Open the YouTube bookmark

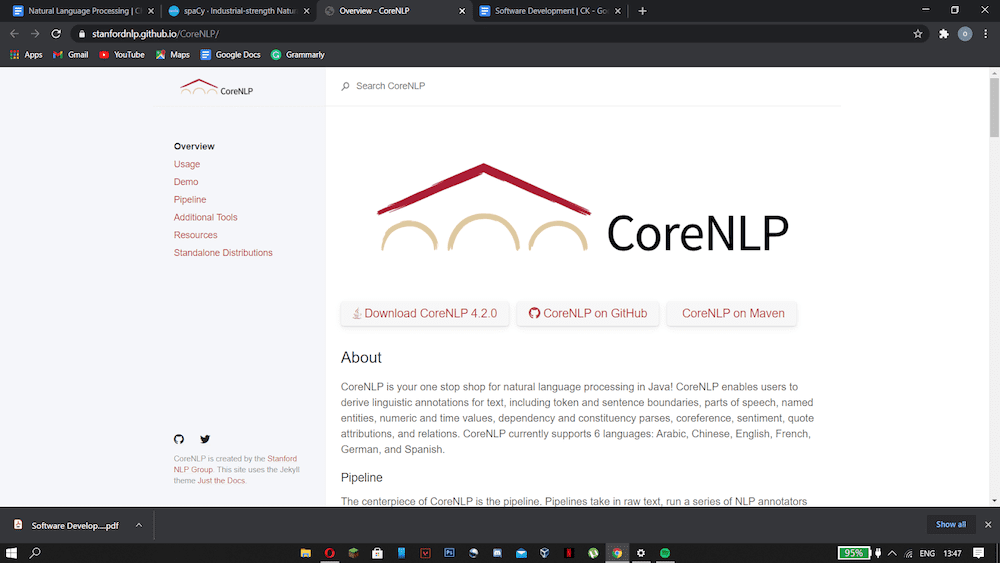122,55
